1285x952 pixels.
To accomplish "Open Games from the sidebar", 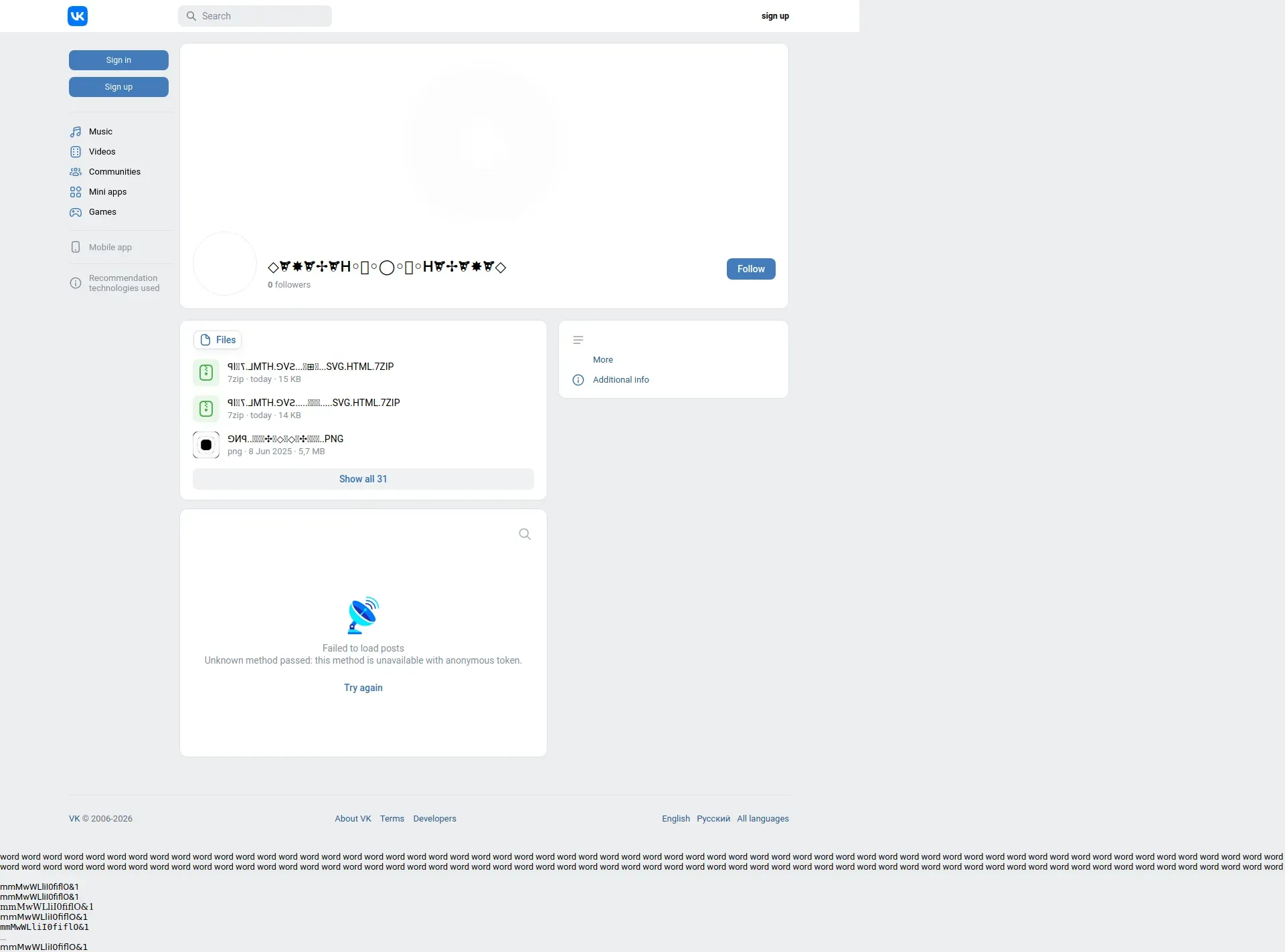I will pyautogui.click(x=102, y=212).
